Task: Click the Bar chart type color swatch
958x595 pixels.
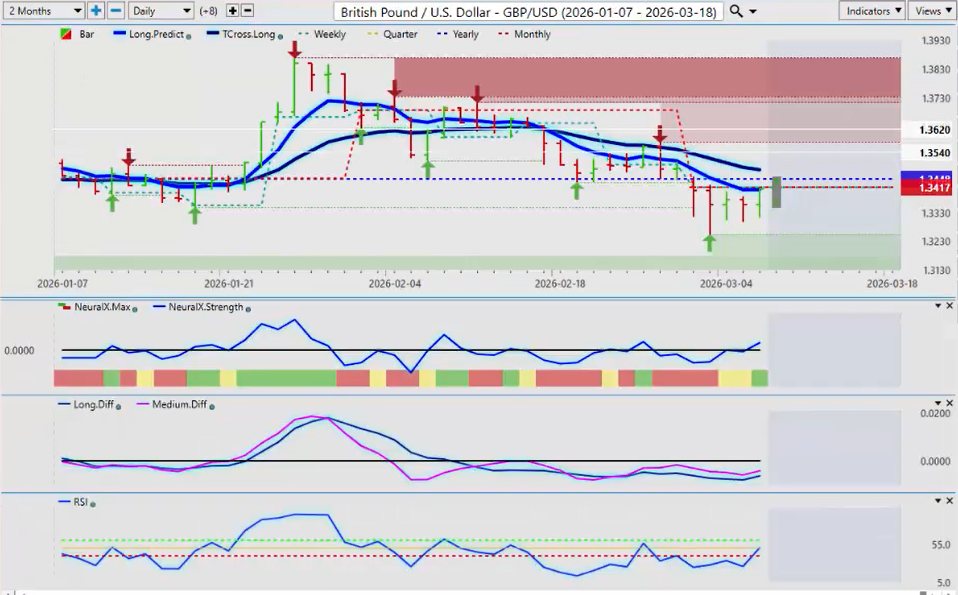Action: tap(65, 34)
